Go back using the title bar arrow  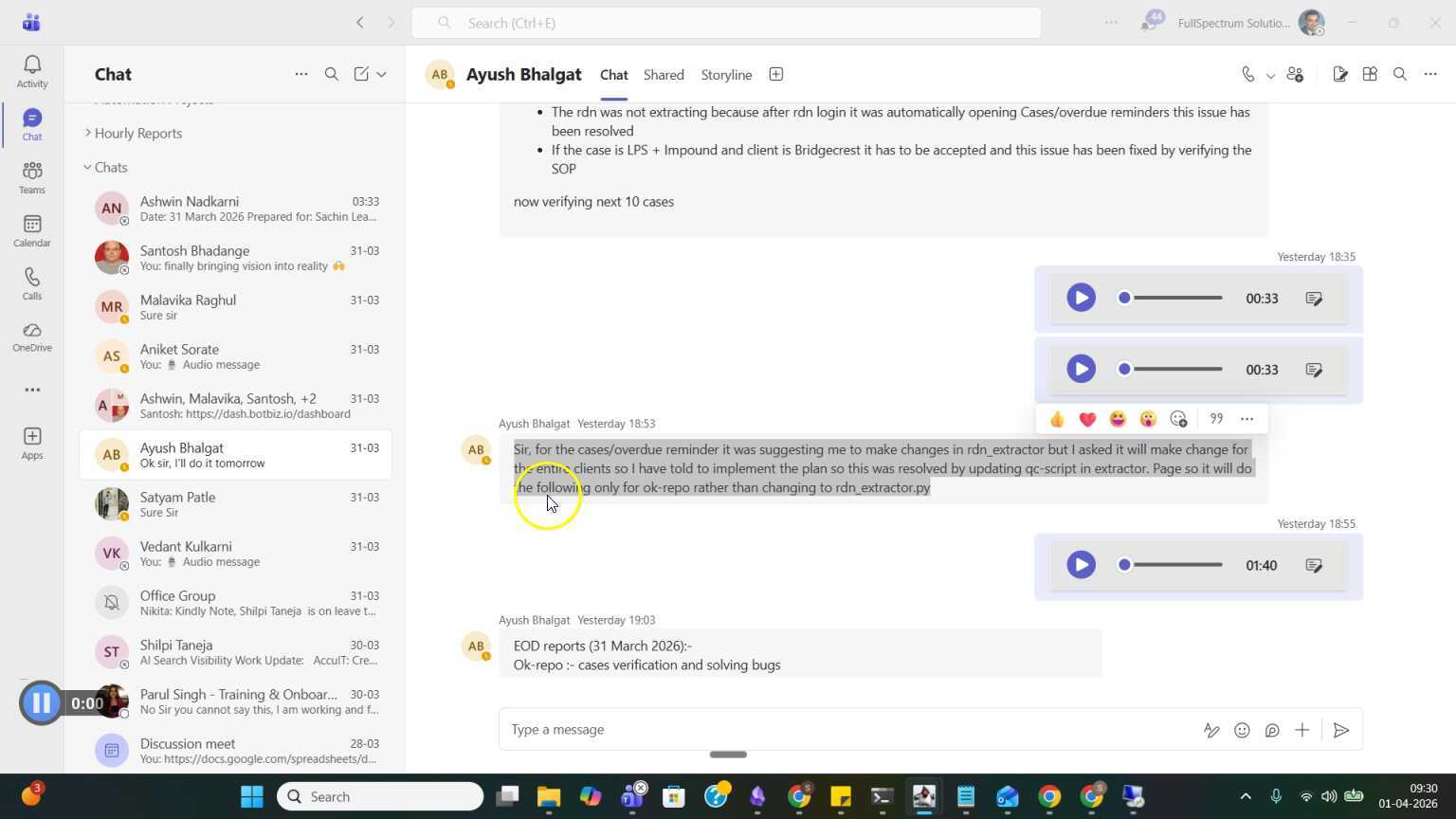coord(360,22)
